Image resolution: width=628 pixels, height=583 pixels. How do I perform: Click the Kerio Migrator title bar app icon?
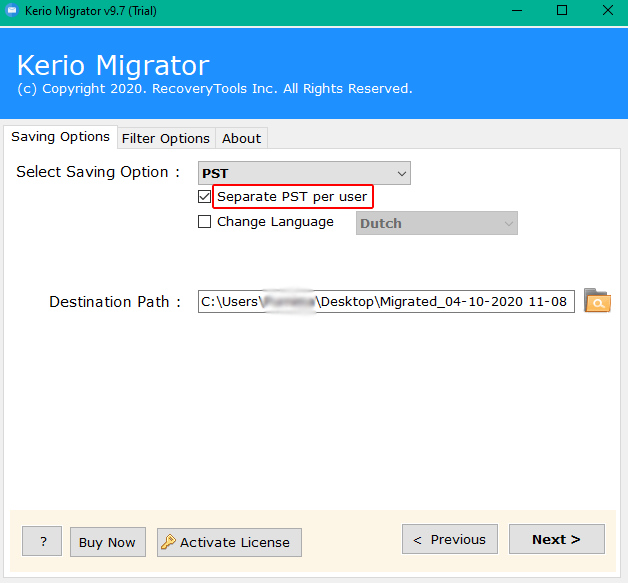[12, 10]
